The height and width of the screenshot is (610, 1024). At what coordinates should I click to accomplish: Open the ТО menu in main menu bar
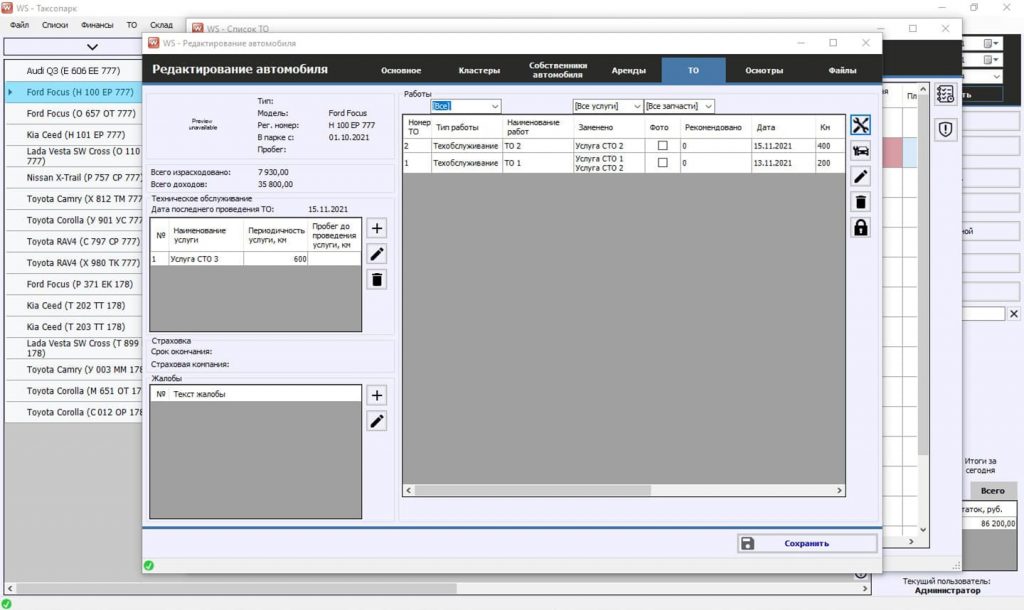point(132,25)
